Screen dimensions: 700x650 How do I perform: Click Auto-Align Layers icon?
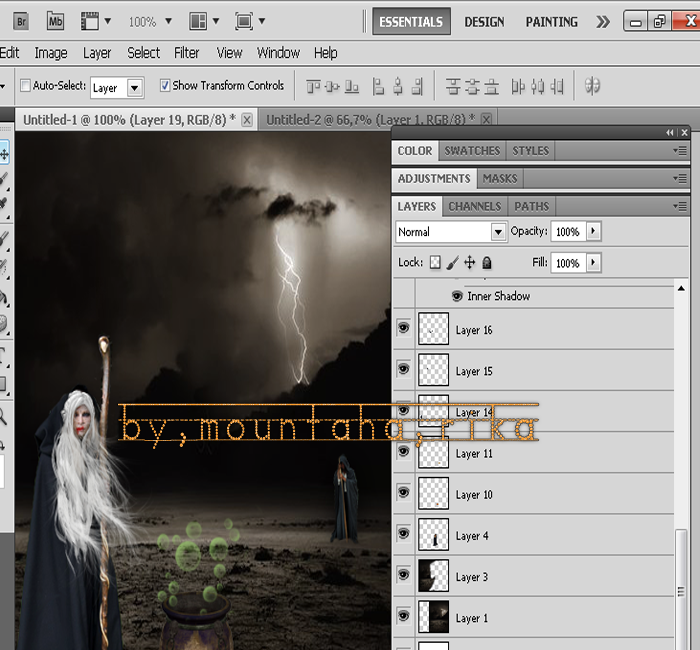click(x=592, y=86)
